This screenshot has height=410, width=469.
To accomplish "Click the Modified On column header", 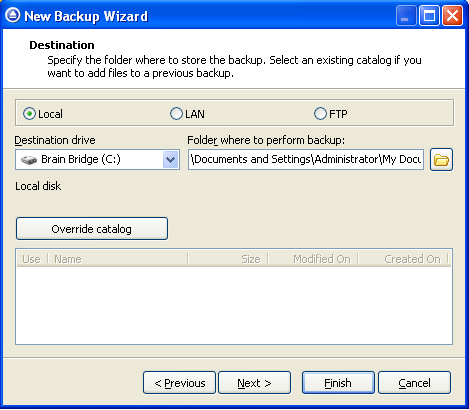I will [313, 259].
